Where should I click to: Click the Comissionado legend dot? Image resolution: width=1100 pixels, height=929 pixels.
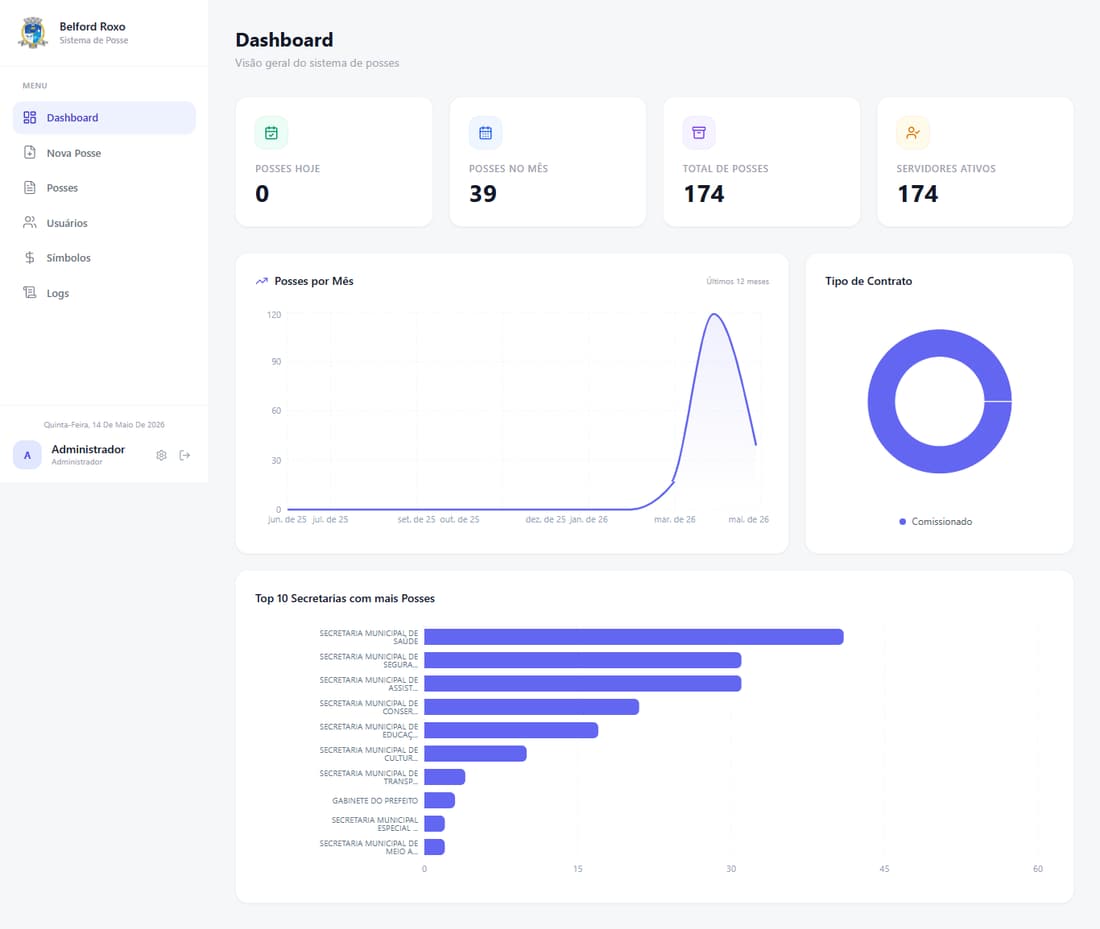(902, 521)
